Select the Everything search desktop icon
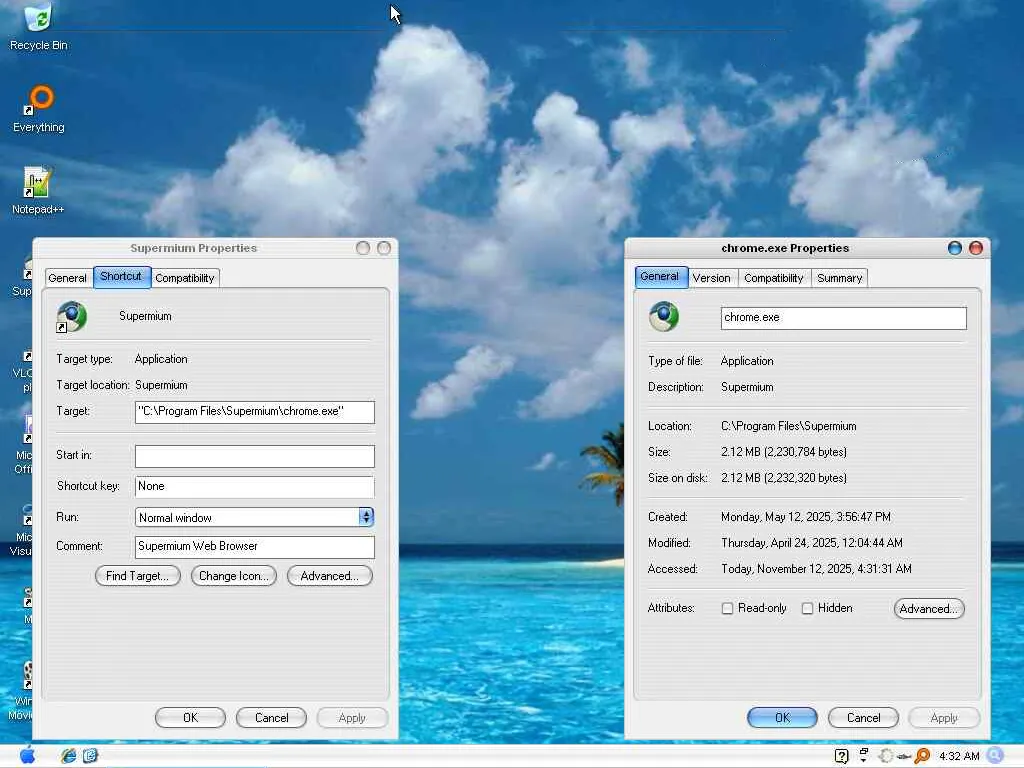This screenshot has height=768, width=1024. [x=39, y=108]
